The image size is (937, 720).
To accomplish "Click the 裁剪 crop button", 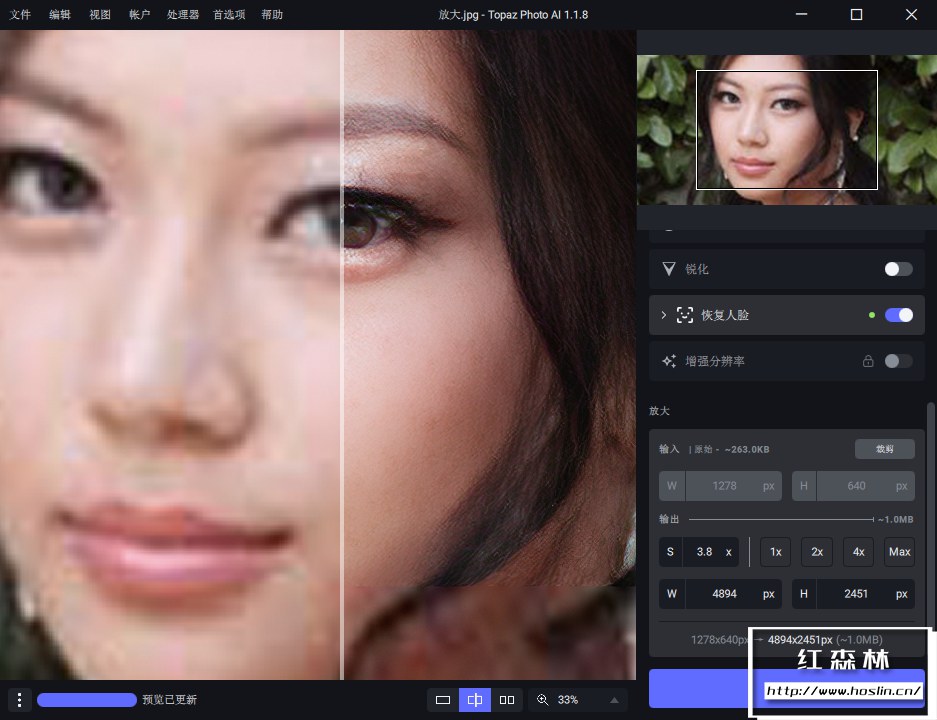I will (x=884, y=449).
